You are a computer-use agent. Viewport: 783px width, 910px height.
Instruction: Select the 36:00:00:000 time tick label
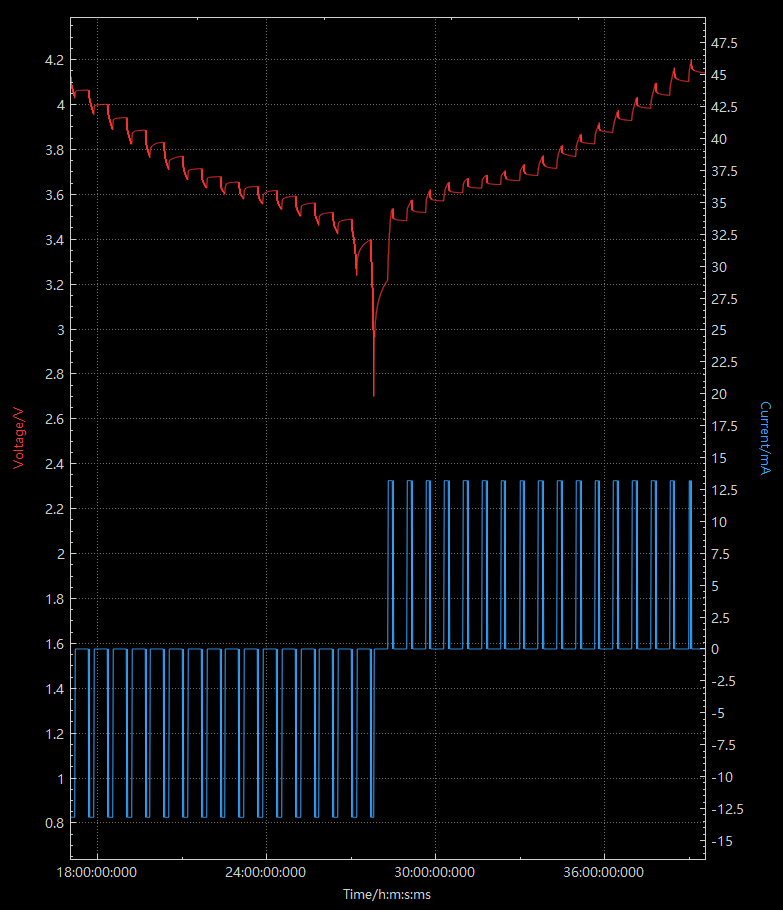point(604,872)
